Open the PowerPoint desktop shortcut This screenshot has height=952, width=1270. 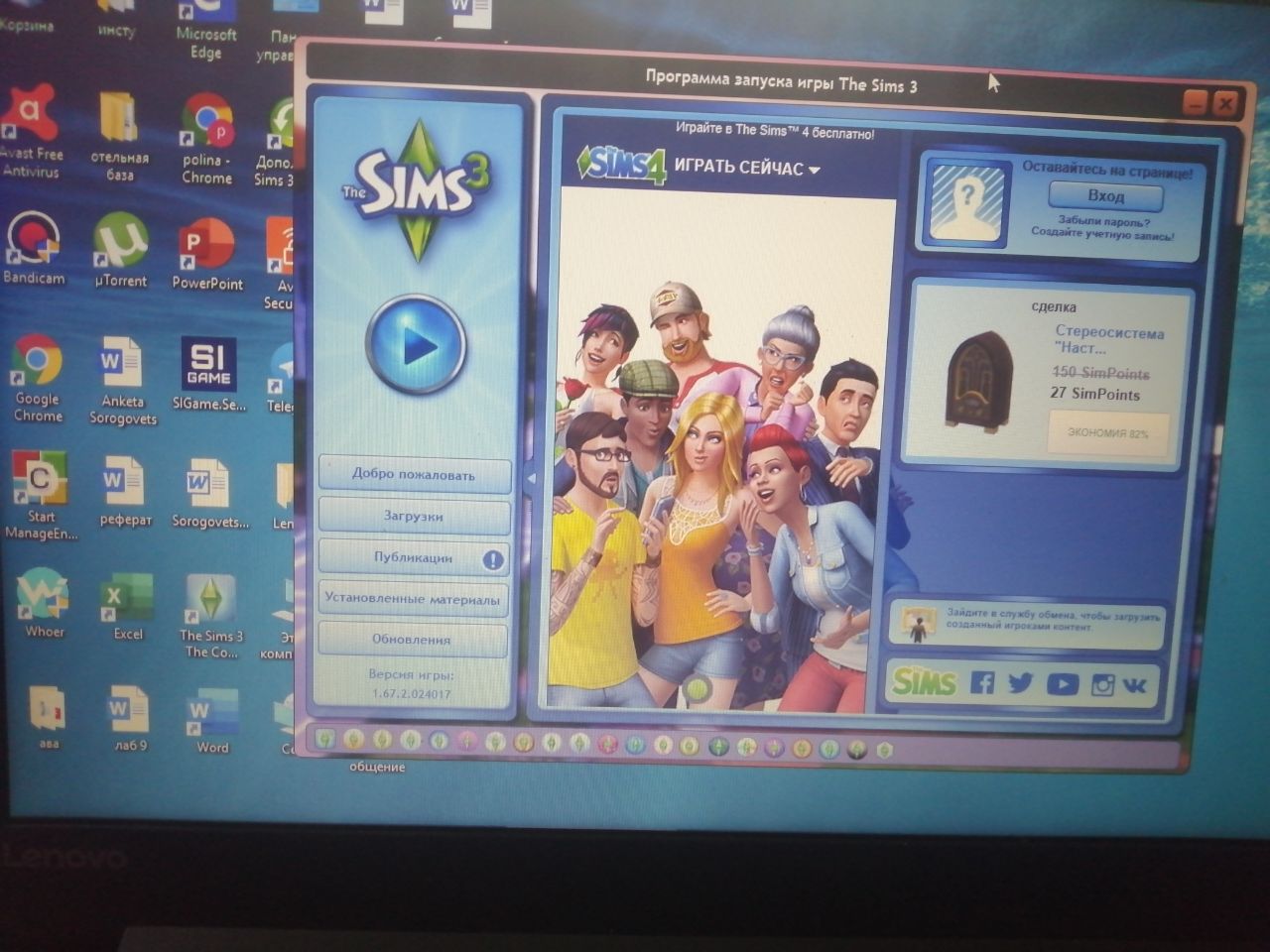click(206, 254)
